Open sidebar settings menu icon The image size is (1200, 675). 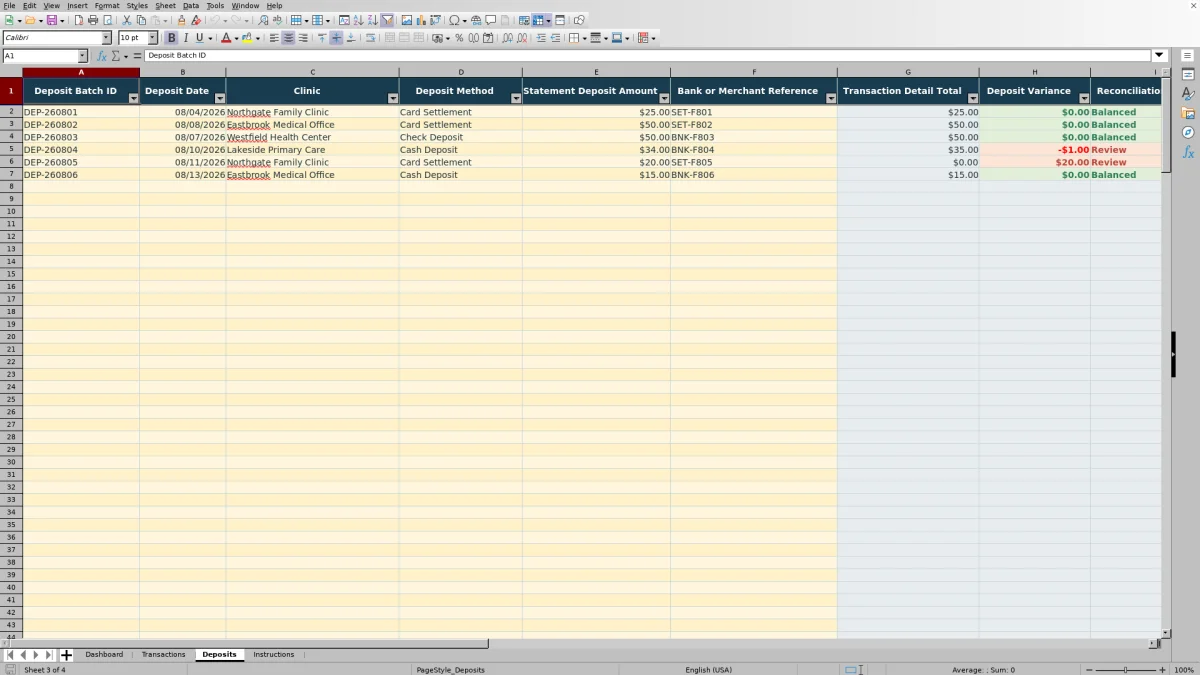[x=1188, y=55]
